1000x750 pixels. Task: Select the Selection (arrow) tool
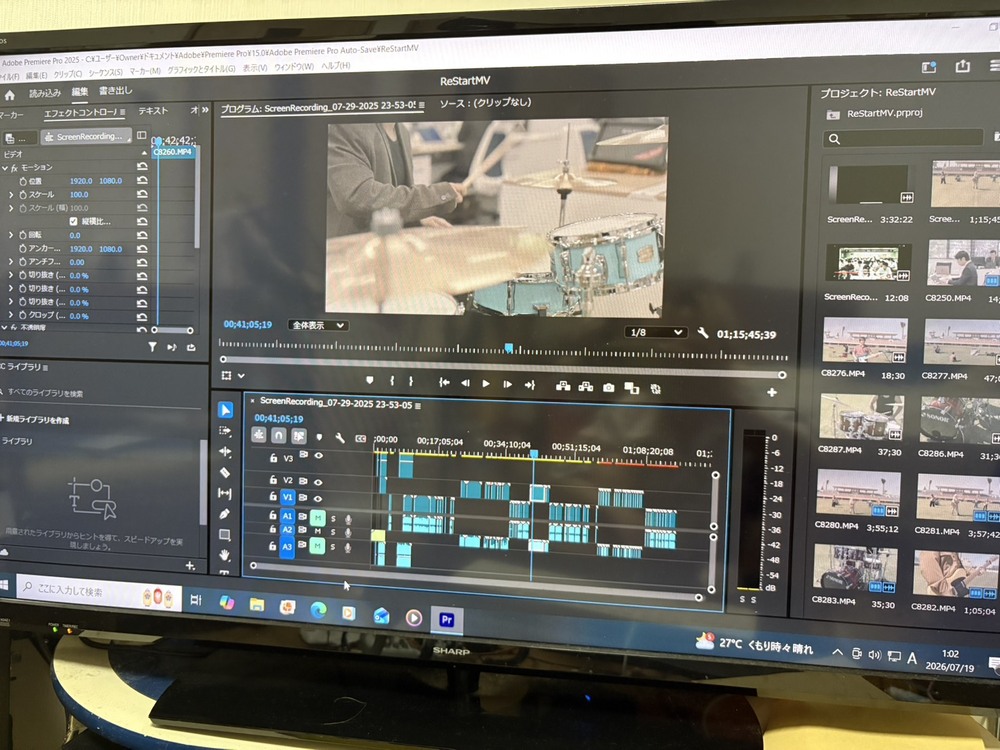pyautogui.click(x=225, y=409)
